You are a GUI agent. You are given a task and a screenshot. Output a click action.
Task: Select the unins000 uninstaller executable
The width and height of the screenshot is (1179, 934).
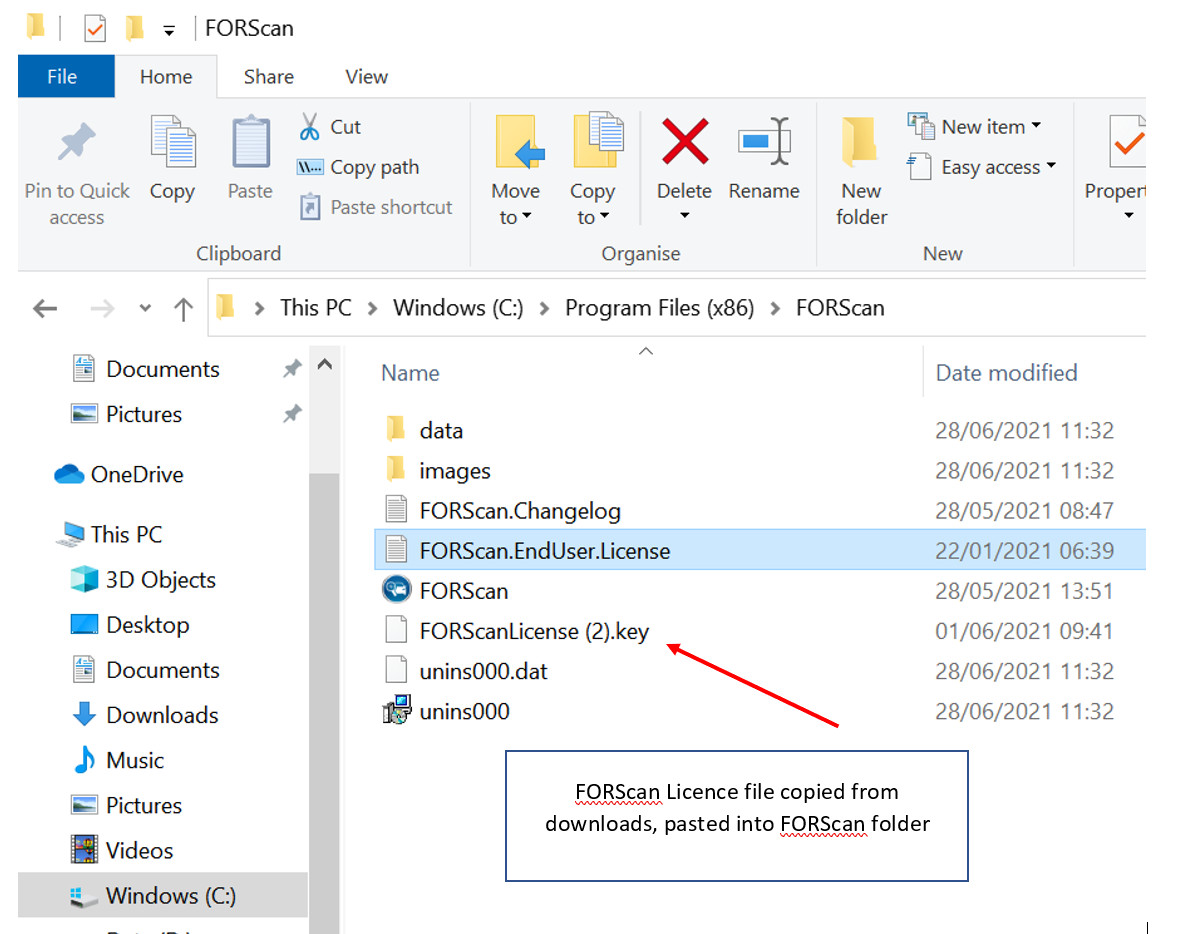click(x=464, y=712)
